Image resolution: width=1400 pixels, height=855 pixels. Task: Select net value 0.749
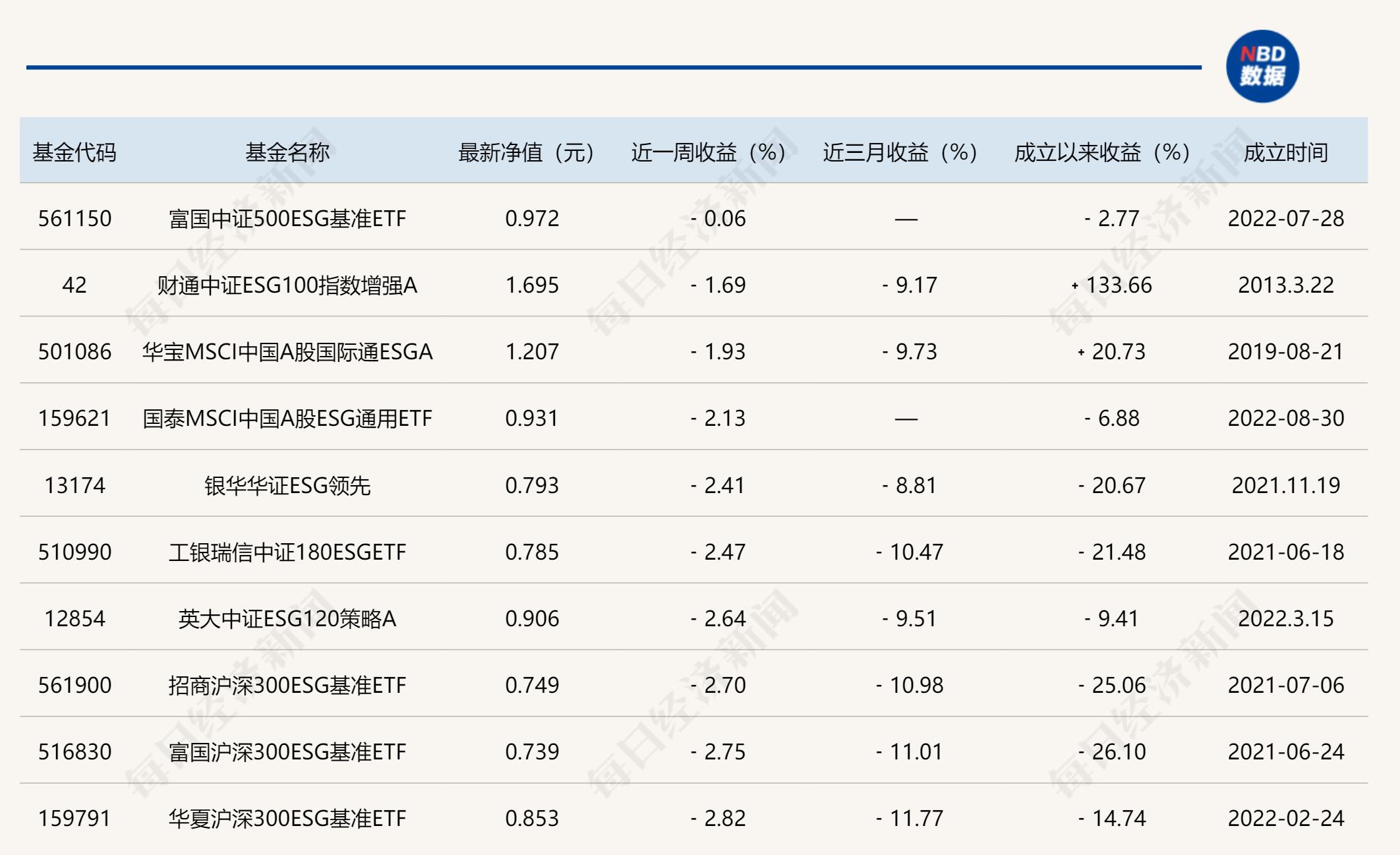tap(532, 685)
